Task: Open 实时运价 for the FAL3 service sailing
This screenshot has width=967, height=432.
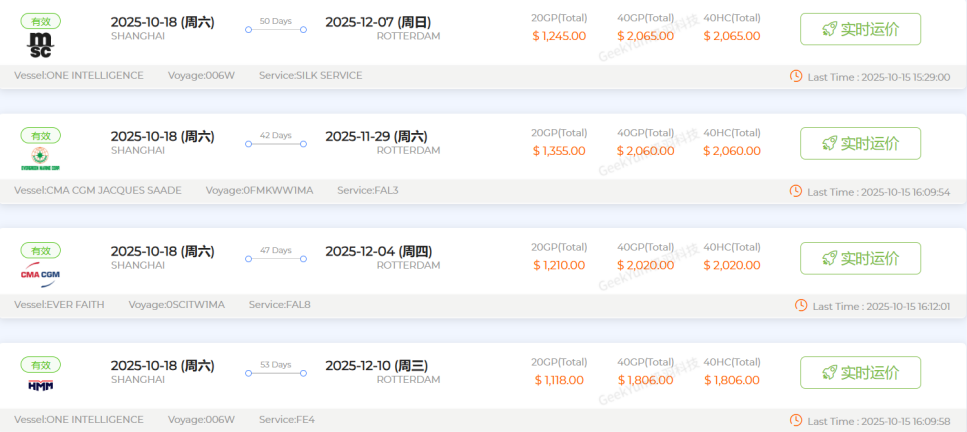Action: point(860,143)
